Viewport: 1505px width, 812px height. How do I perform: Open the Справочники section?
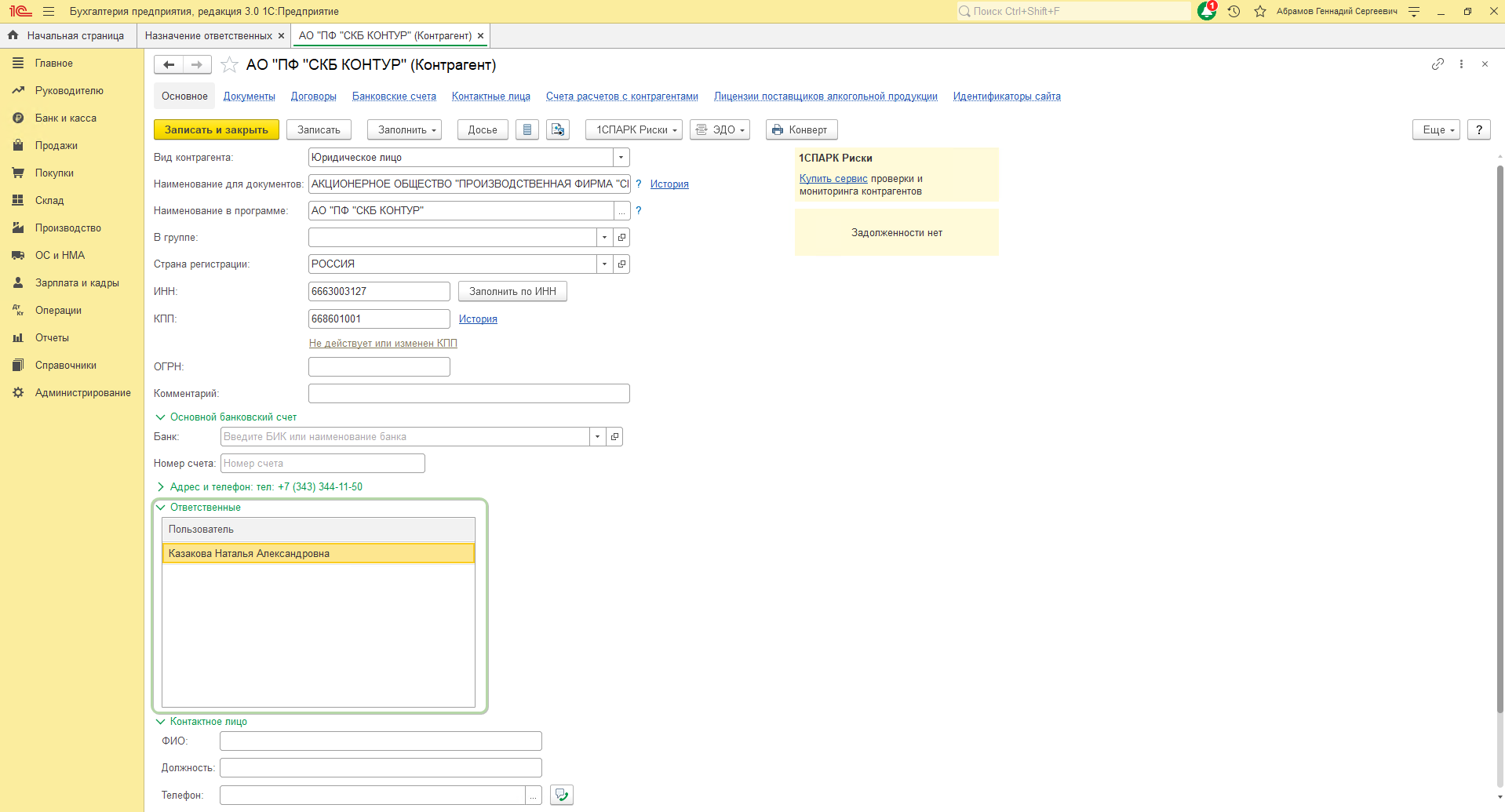click(66, 366)
